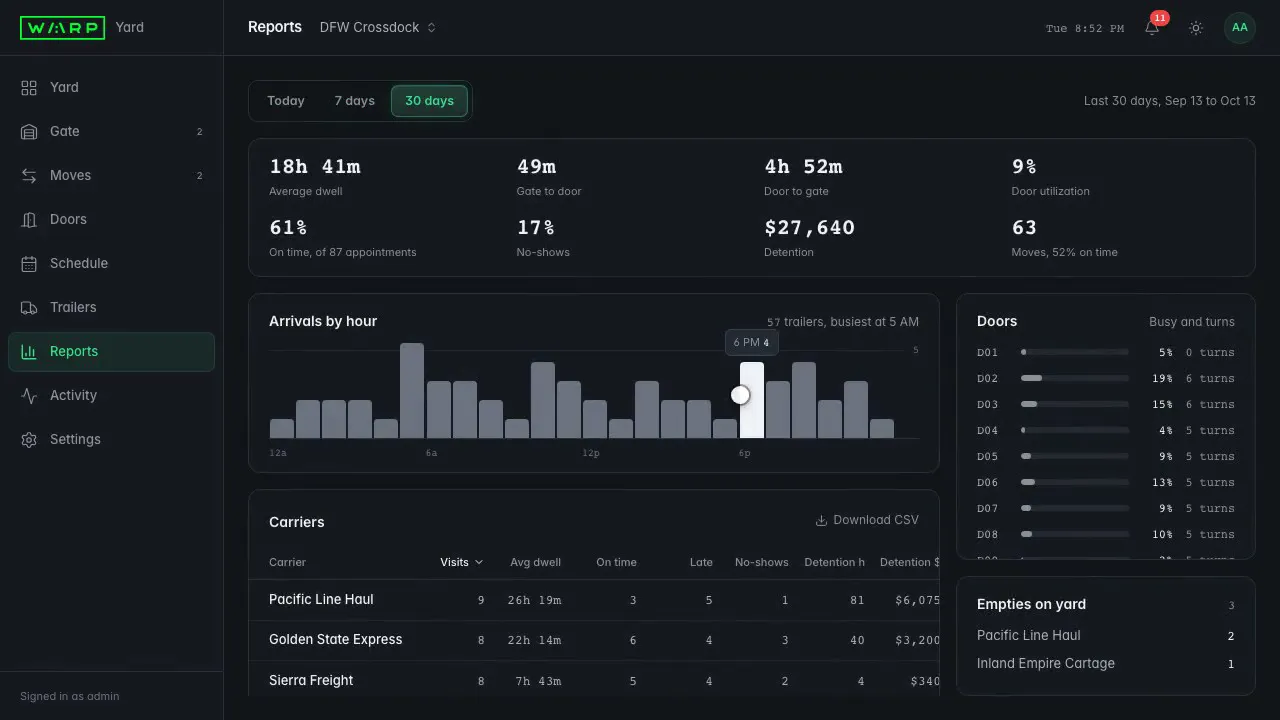Expand the DFW Crossdock site selector
This screenshot has height=720, width=1280.
coord(378,28)
